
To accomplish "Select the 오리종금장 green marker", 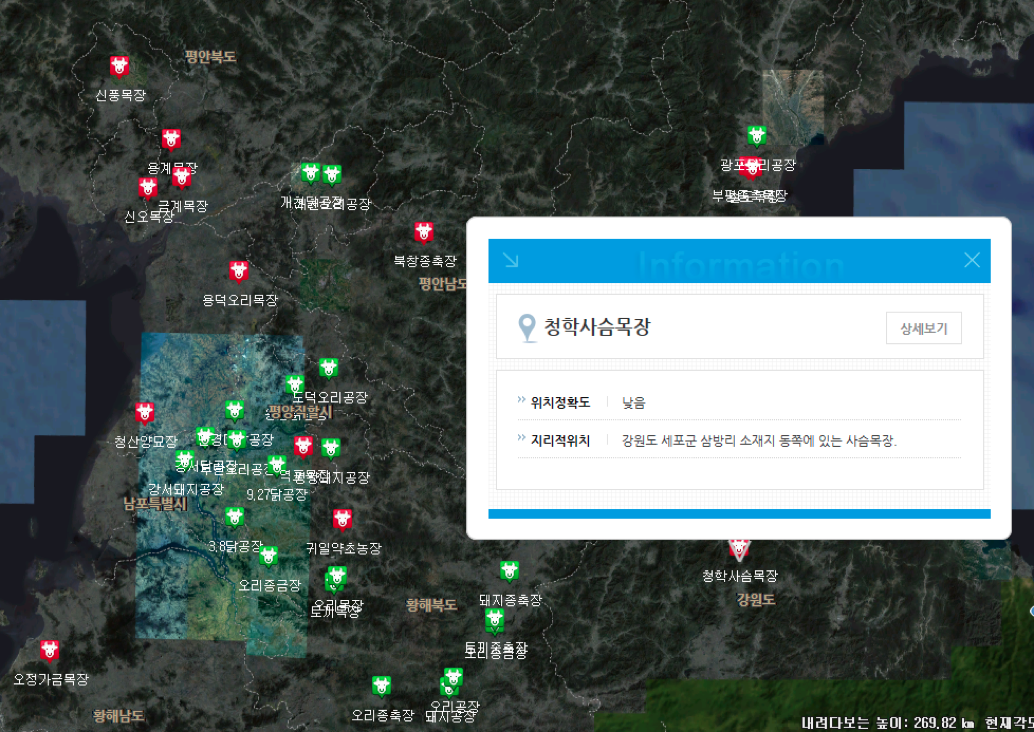I will (x=268, y=556).
